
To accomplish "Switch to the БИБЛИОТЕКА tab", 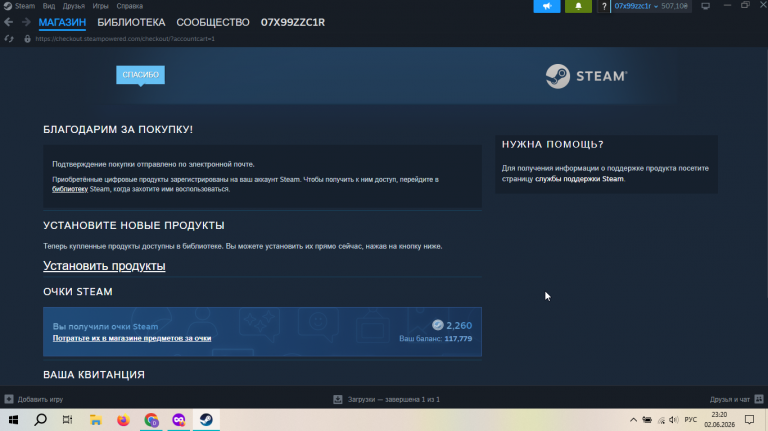I will tap(131, 23).
